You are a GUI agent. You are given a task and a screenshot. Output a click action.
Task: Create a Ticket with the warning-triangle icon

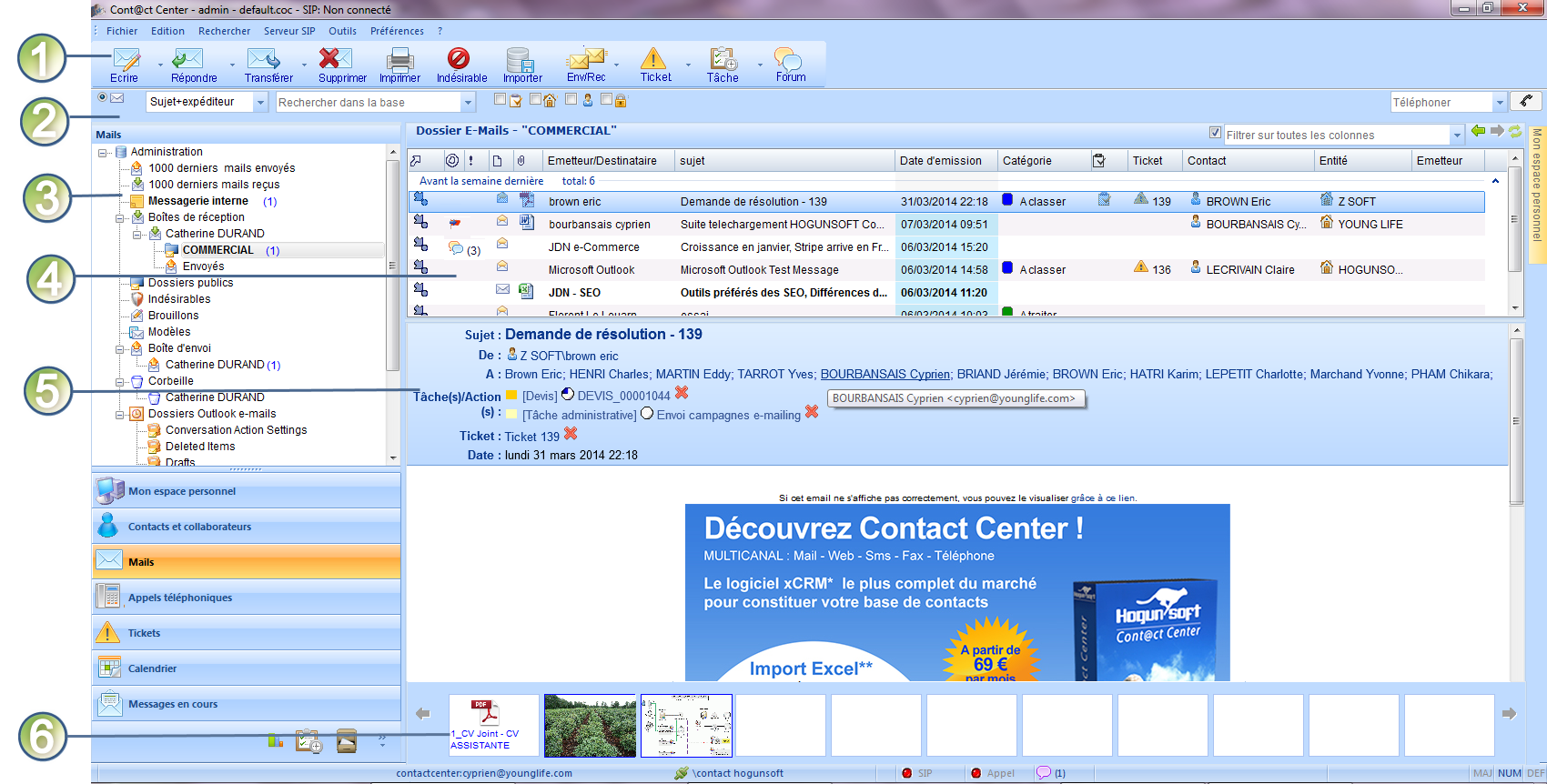click(653, 59)
